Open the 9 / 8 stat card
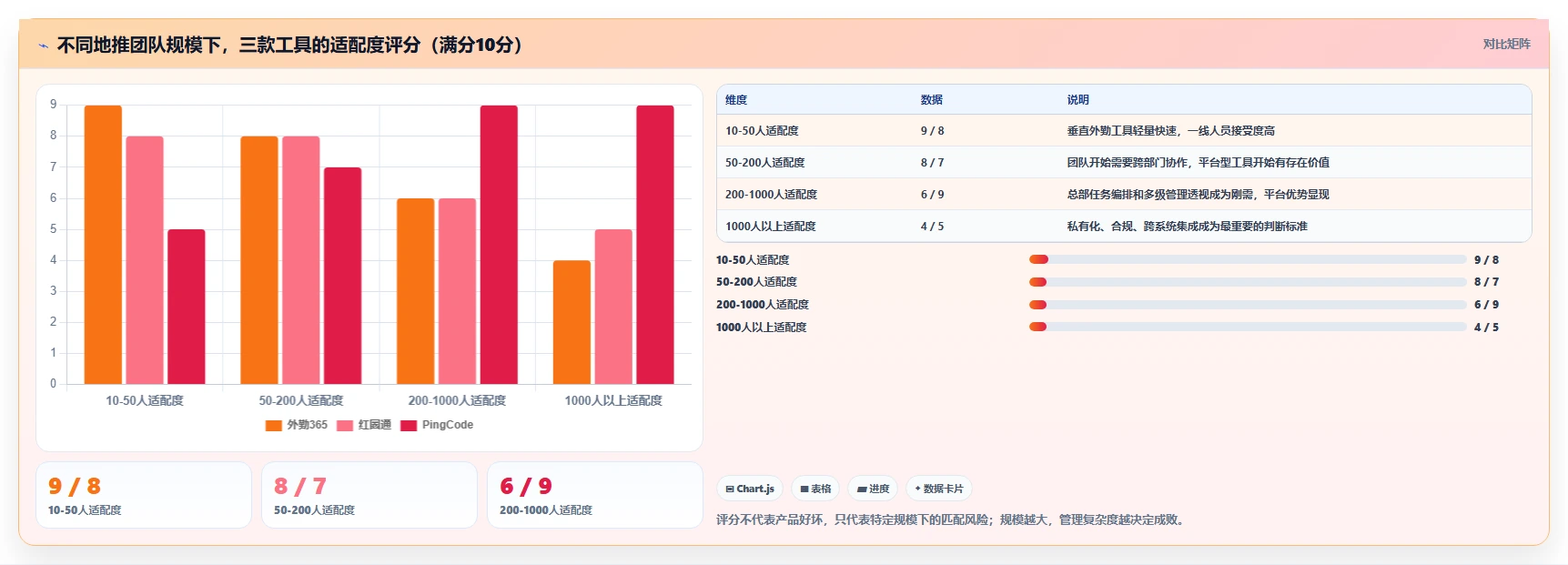The height and width of the screenshot is (565, 1568). point(144,495)
